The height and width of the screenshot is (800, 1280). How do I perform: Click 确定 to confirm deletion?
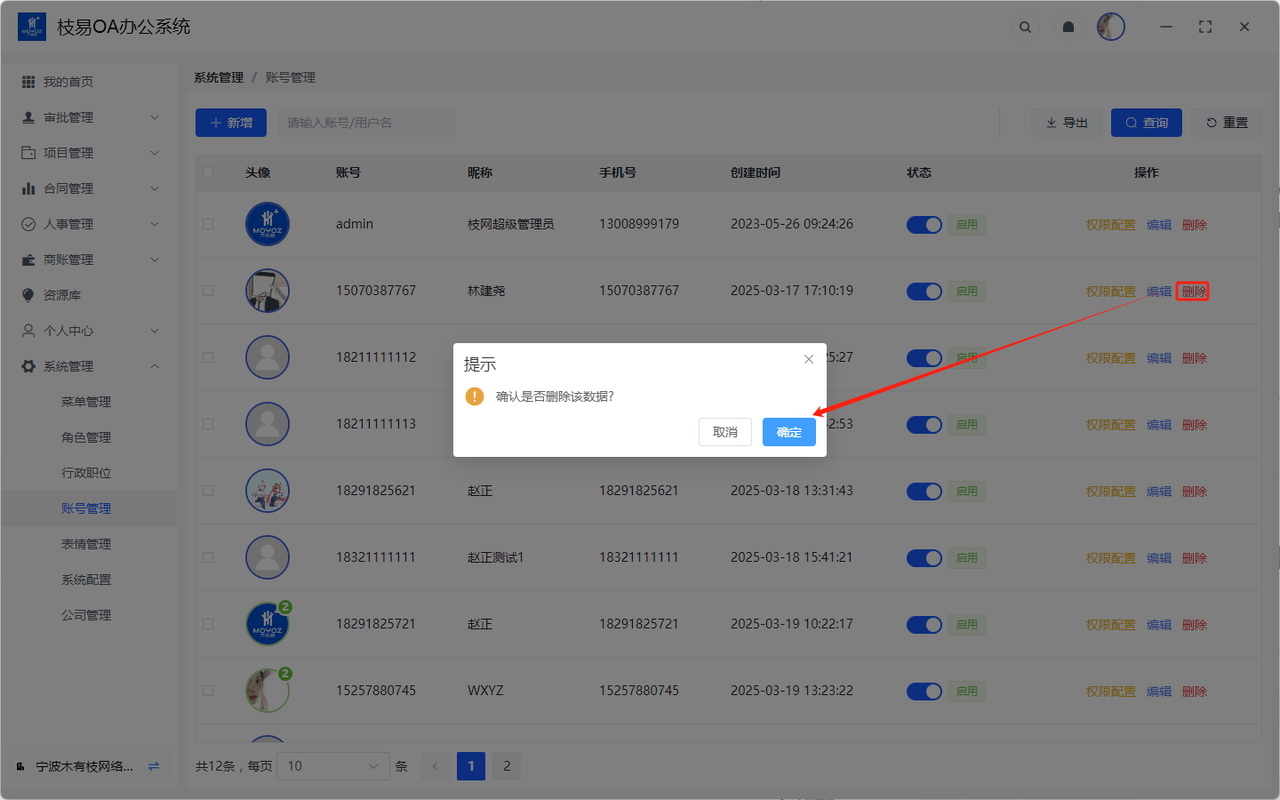tap(789, 432)
